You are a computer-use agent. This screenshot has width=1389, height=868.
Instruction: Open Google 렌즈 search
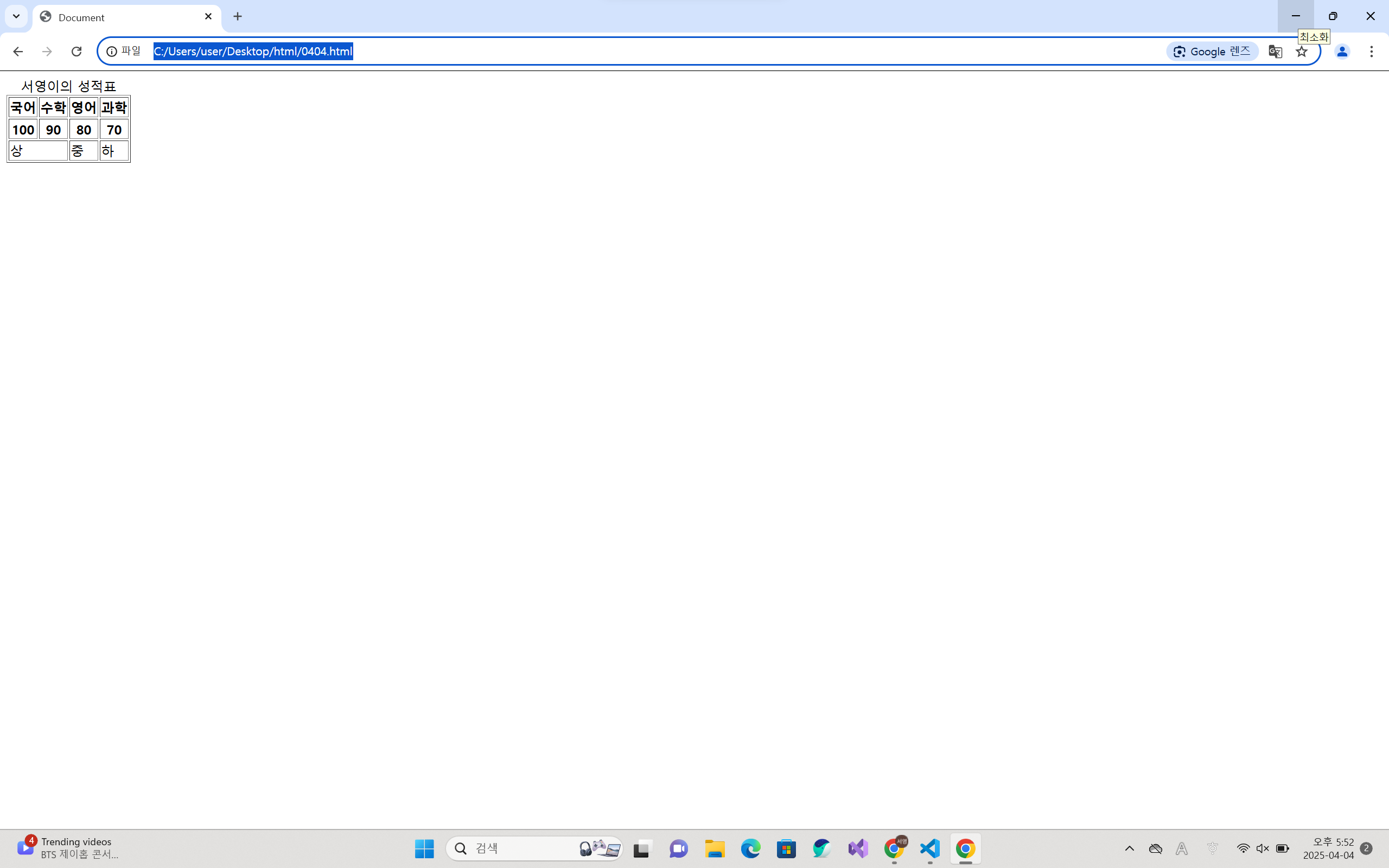[x=1212, y=52]
